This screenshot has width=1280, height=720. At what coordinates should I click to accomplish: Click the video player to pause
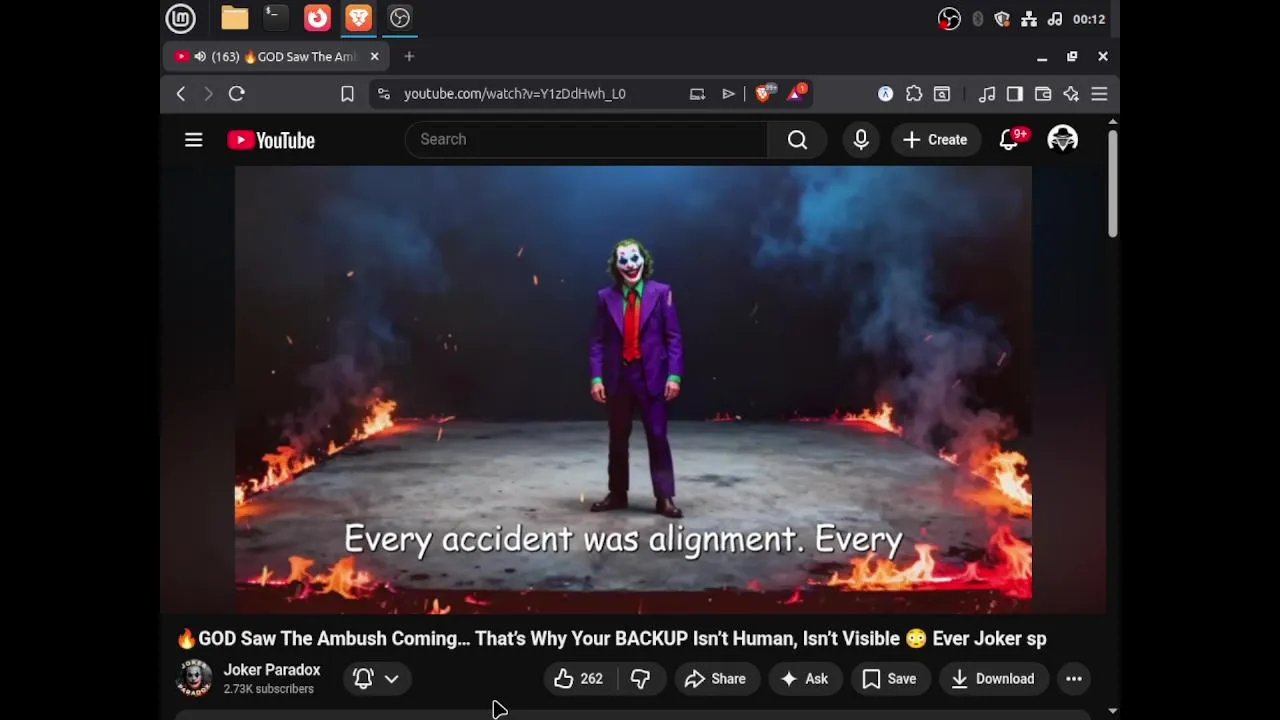point(633,389)
